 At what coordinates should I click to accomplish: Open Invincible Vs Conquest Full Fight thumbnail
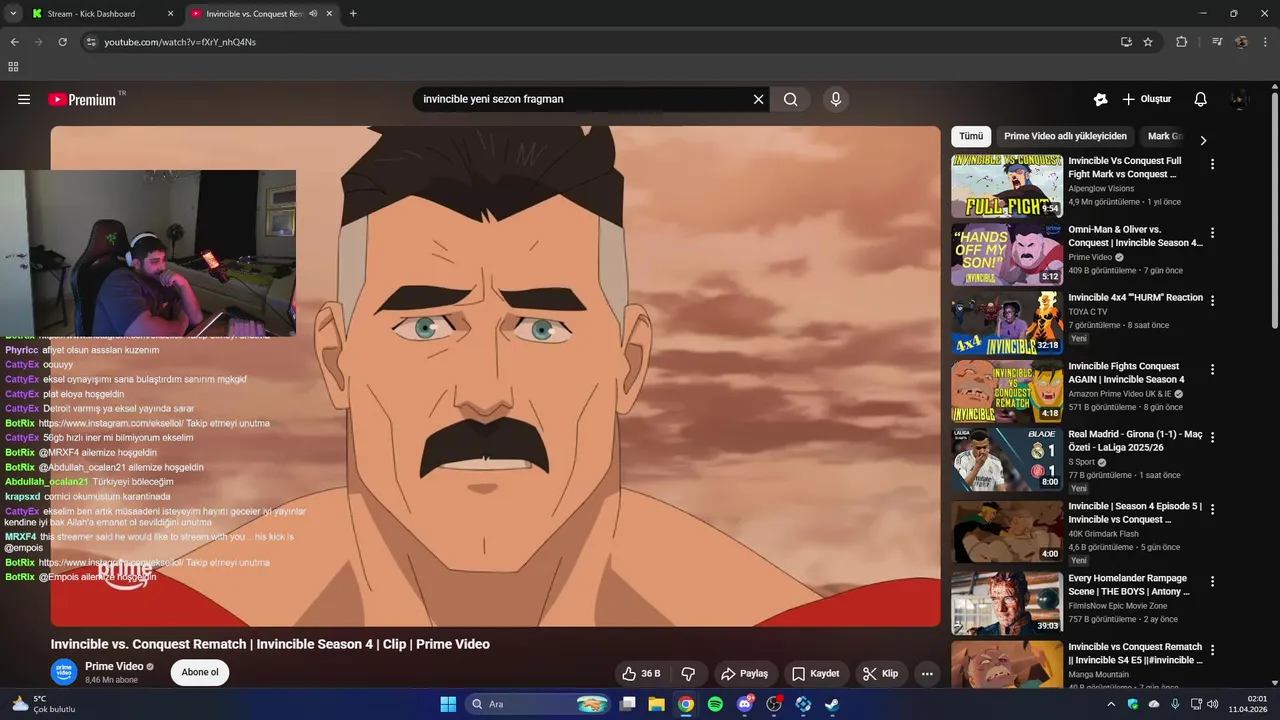click(1006, 186)
